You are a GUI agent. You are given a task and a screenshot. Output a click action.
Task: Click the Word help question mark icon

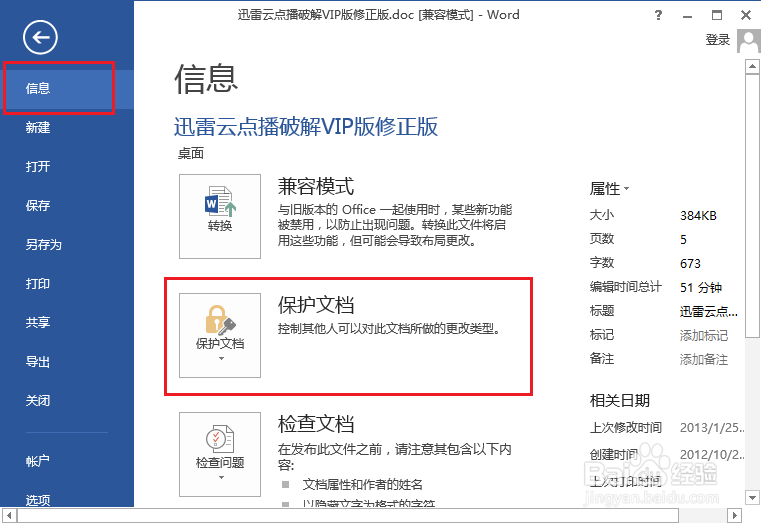[658, 15]
